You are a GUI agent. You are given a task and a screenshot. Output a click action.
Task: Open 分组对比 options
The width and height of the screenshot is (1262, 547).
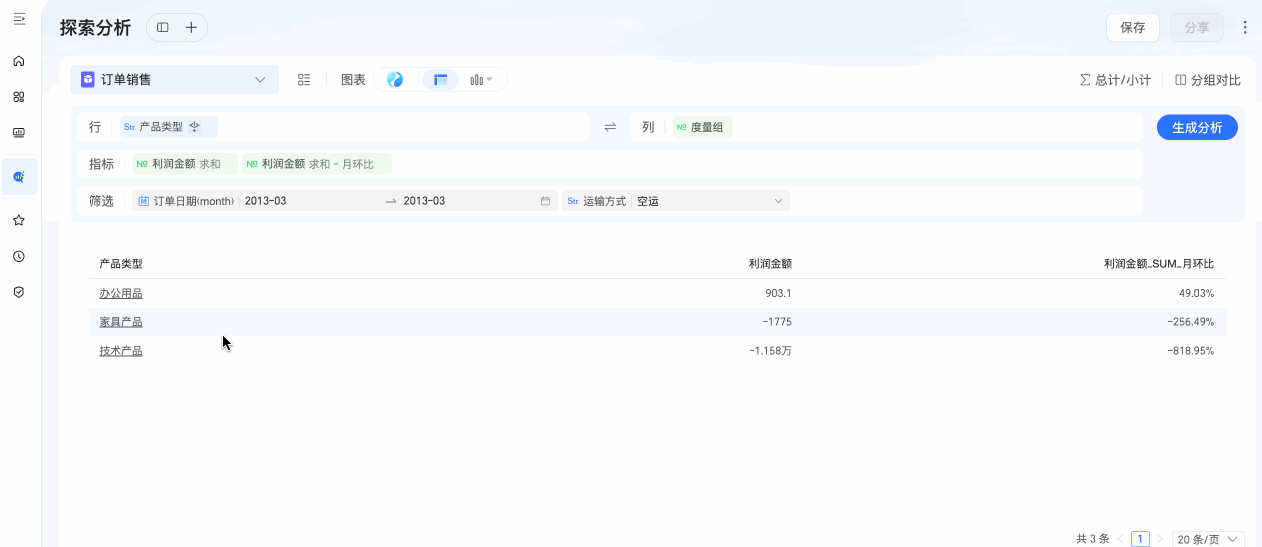point(1208,80)
